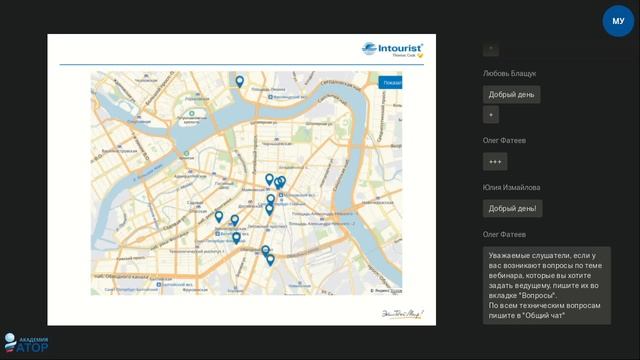The image size is (640, 360).
Task: Click the 'Уважаемые слушатели' notice message
Action: 547,285
